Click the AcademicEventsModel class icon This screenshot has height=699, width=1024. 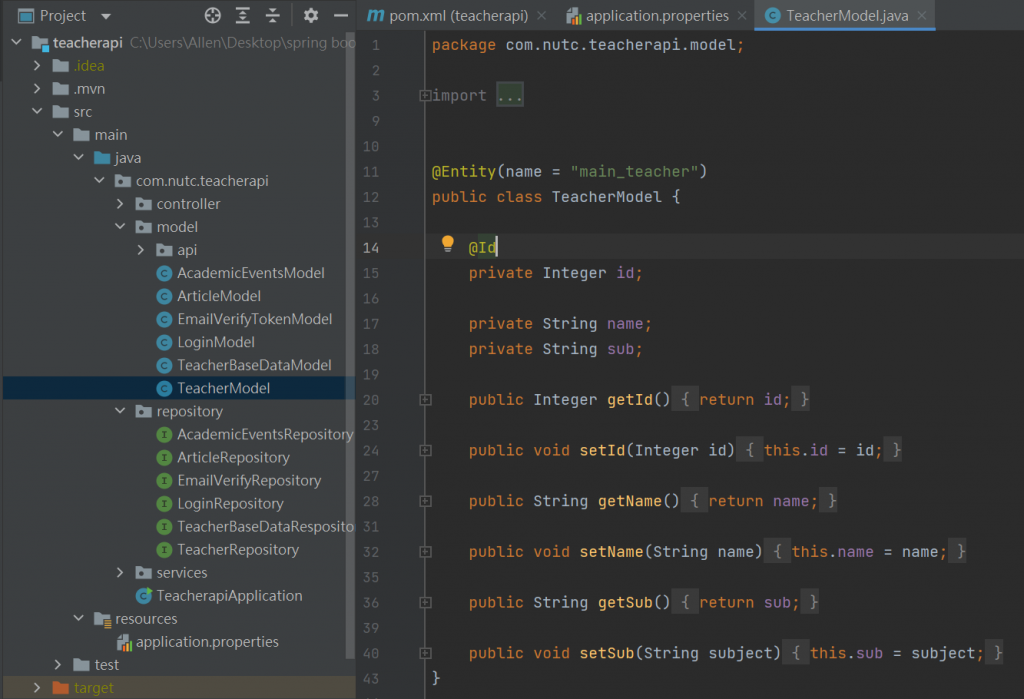tap(164, 273)
